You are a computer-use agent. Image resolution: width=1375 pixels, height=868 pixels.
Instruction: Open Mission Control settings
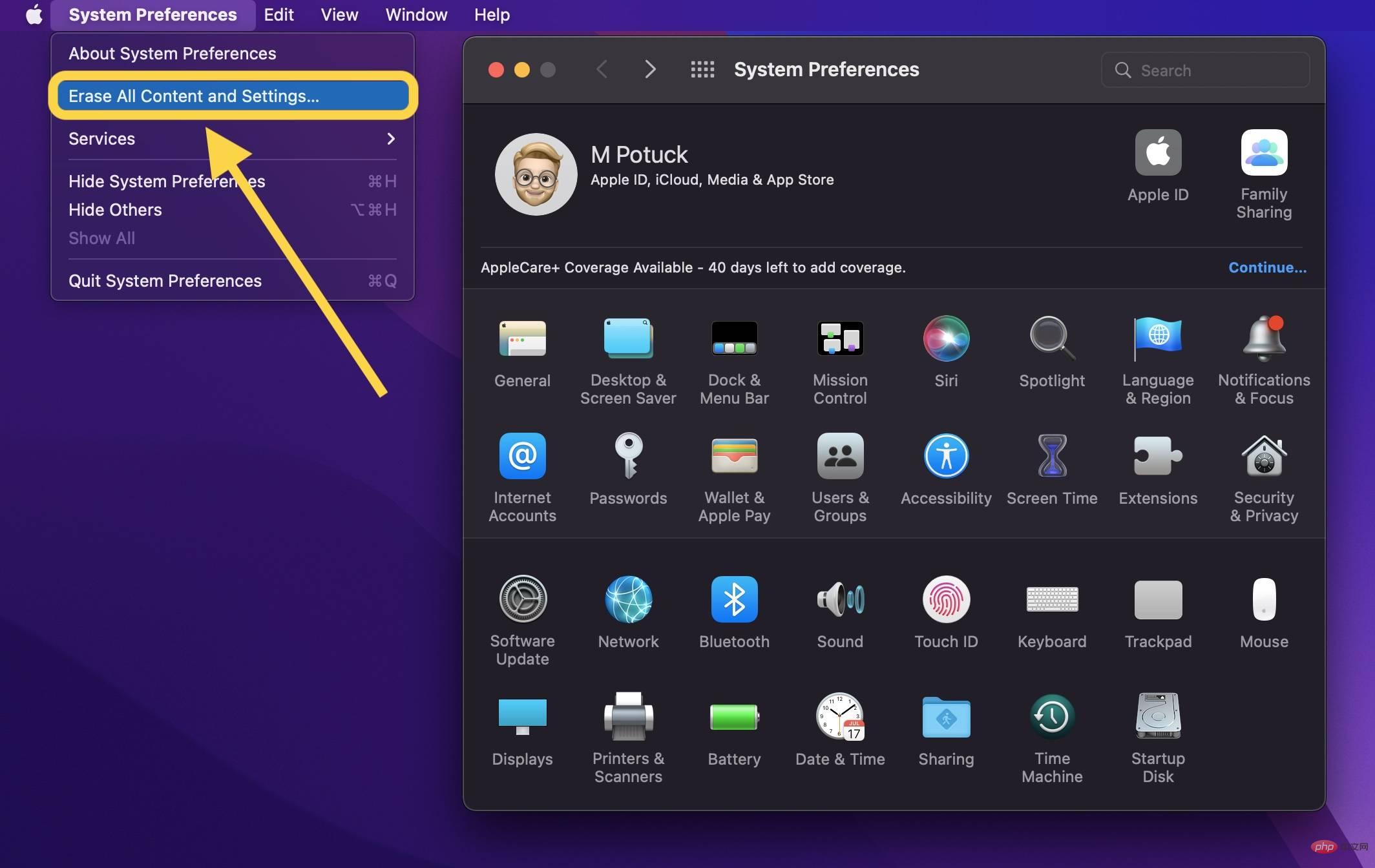click(x=840, y=354)
